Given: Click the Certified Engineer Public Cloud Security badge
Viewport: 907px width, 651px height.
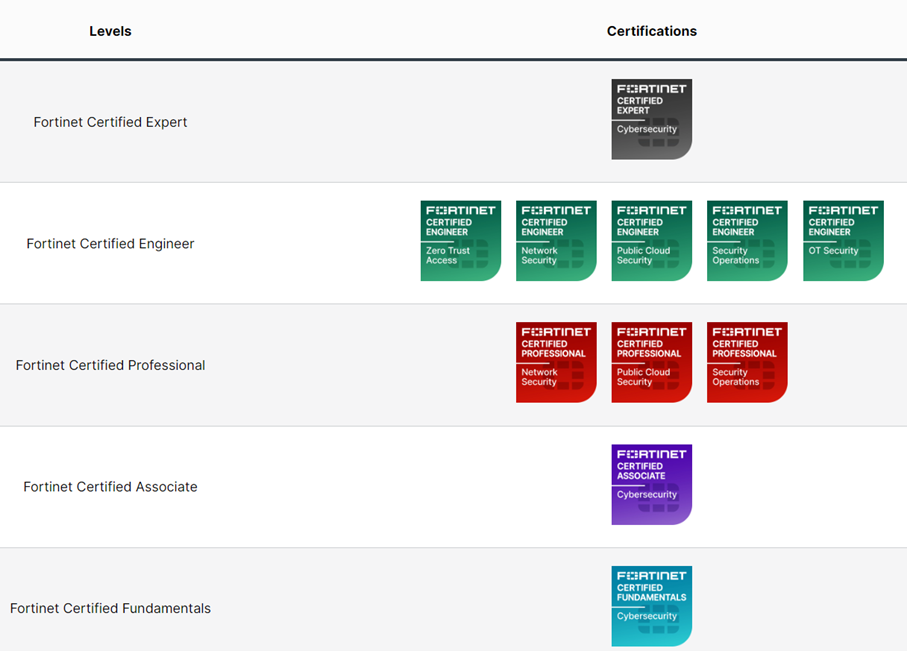Looking at the screenshot, I should click(x=651, y=241).
